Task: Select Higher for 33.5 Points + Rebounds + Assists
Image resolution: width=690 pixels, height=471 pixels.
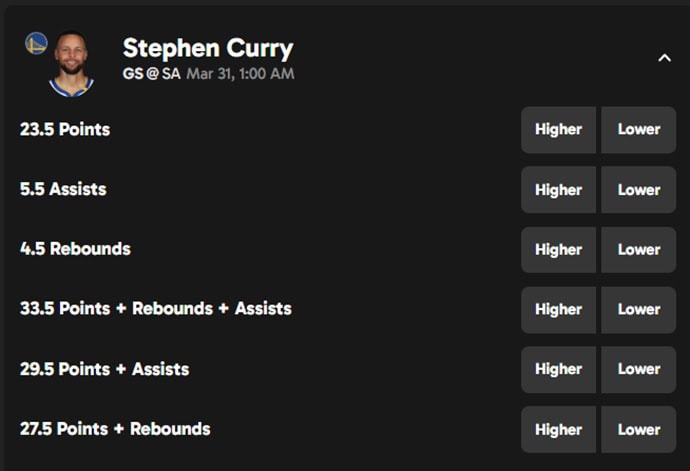Action: [558, 309]
